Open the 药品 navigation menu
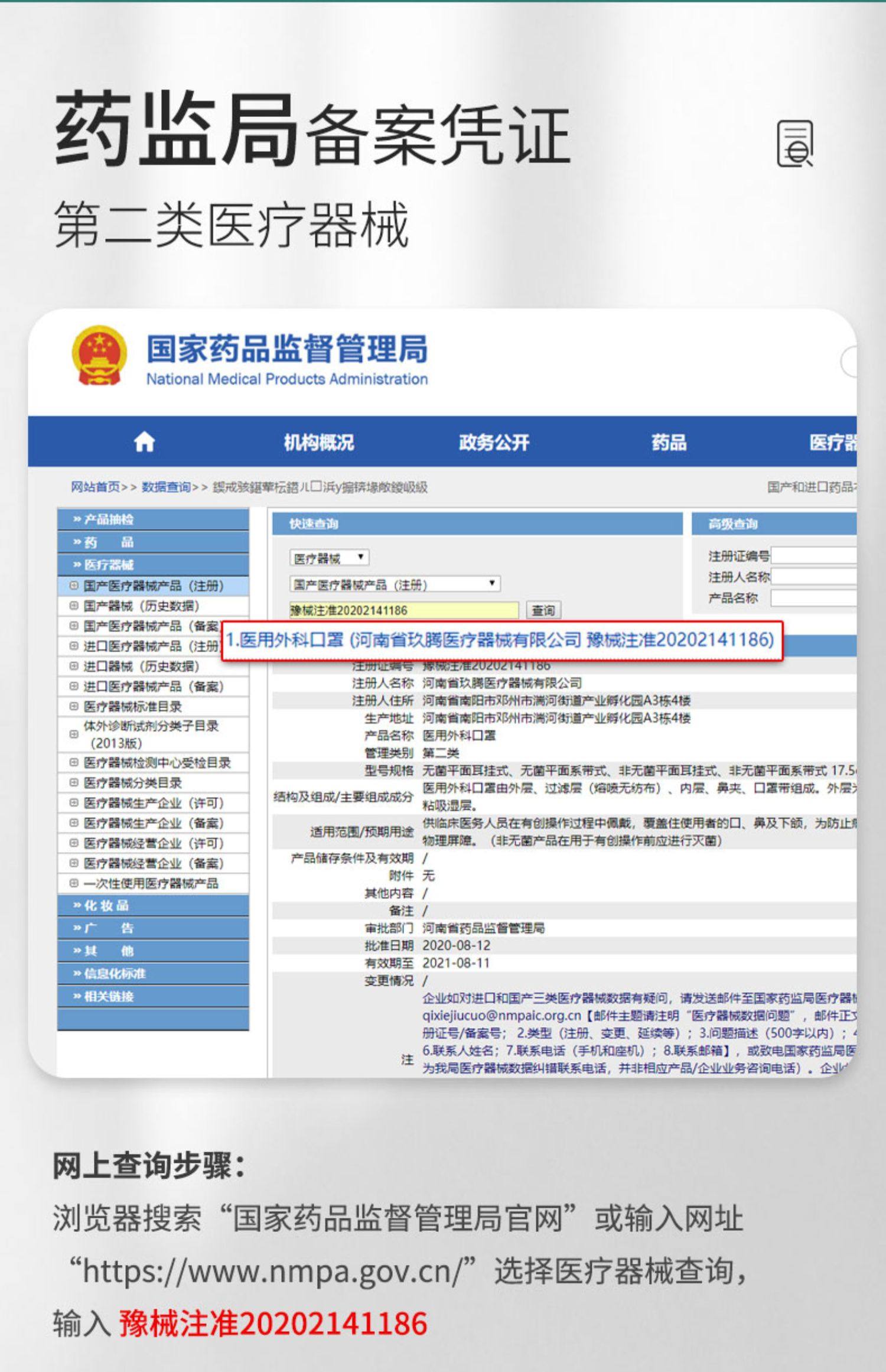The image size is (886, 1372). (669, 442)
